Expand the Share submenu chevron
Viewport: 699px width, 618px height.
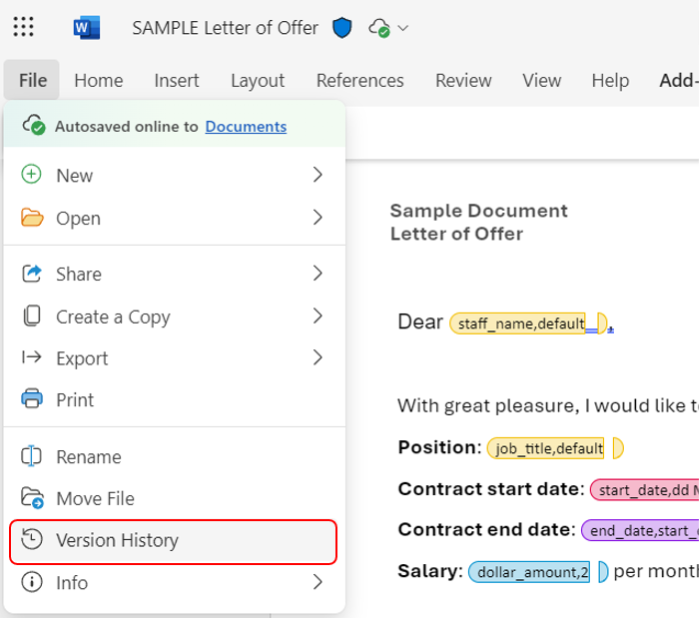[x=317, y=274]
